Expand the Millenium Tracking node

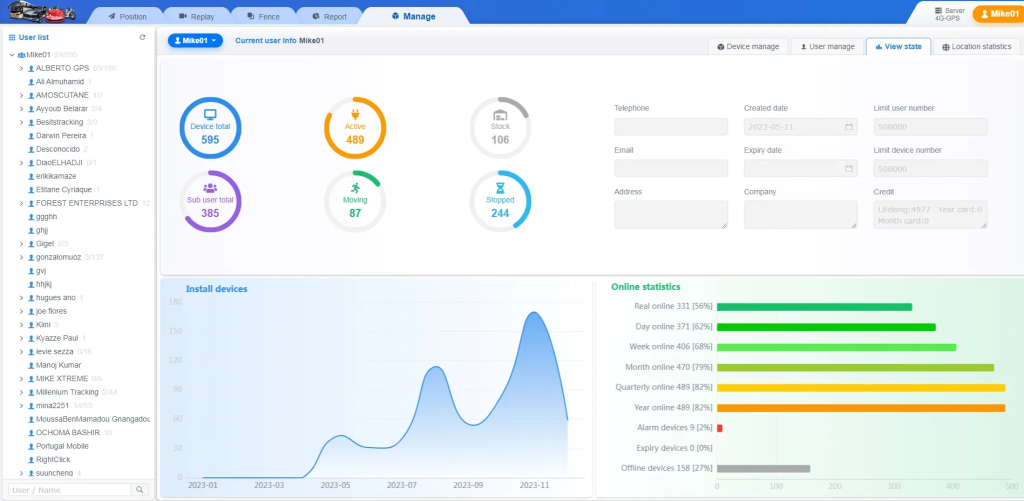point(22,392)
